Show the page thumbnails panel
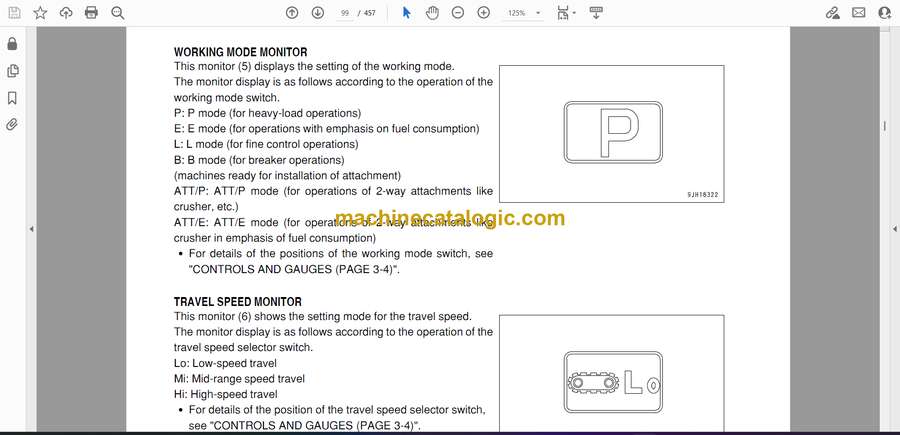Screen dimensions: 900x435 [12, 71]
